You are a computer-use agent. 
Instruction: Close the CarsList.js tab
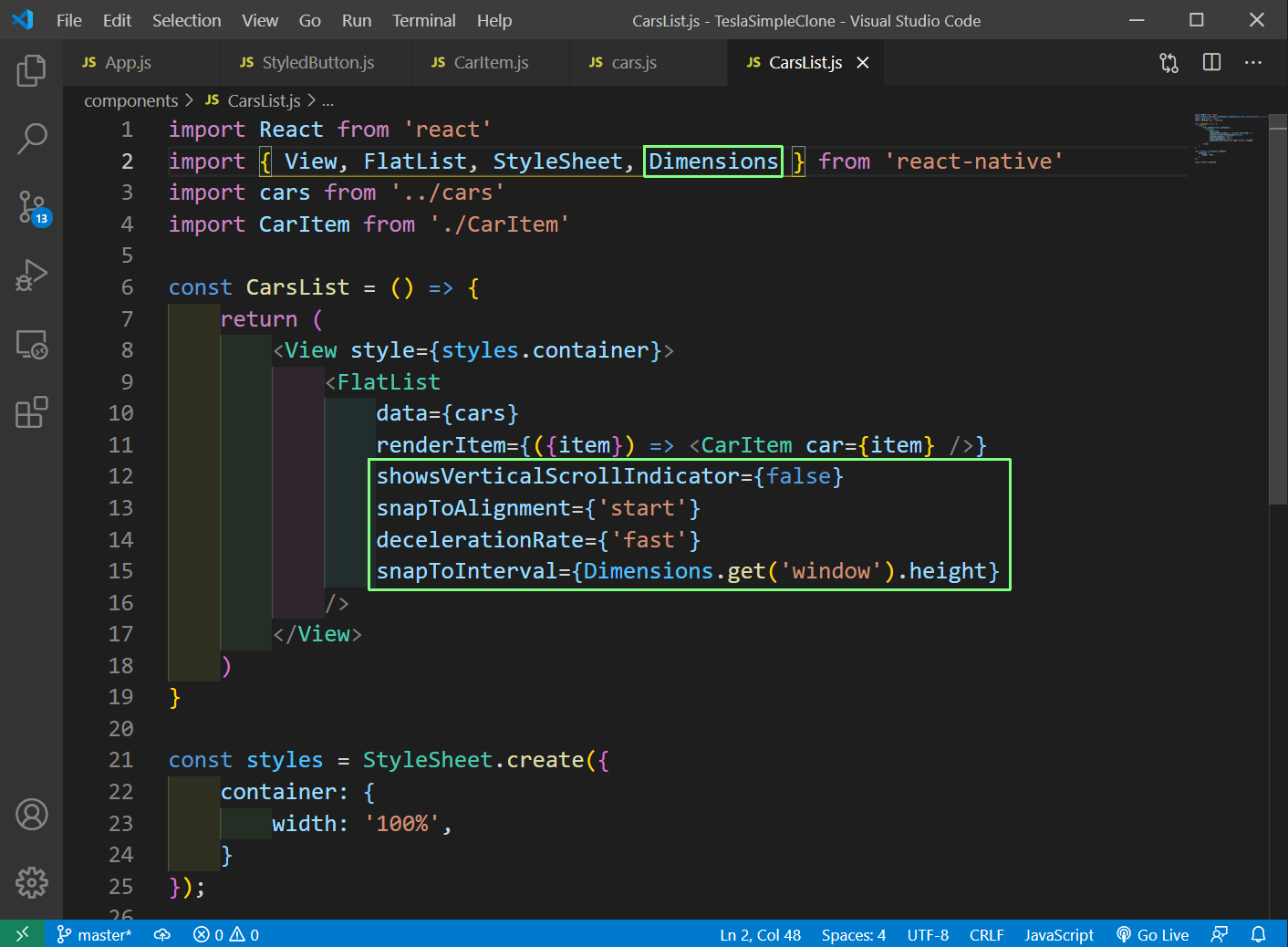pyautogui.click(x=863, y=62)
